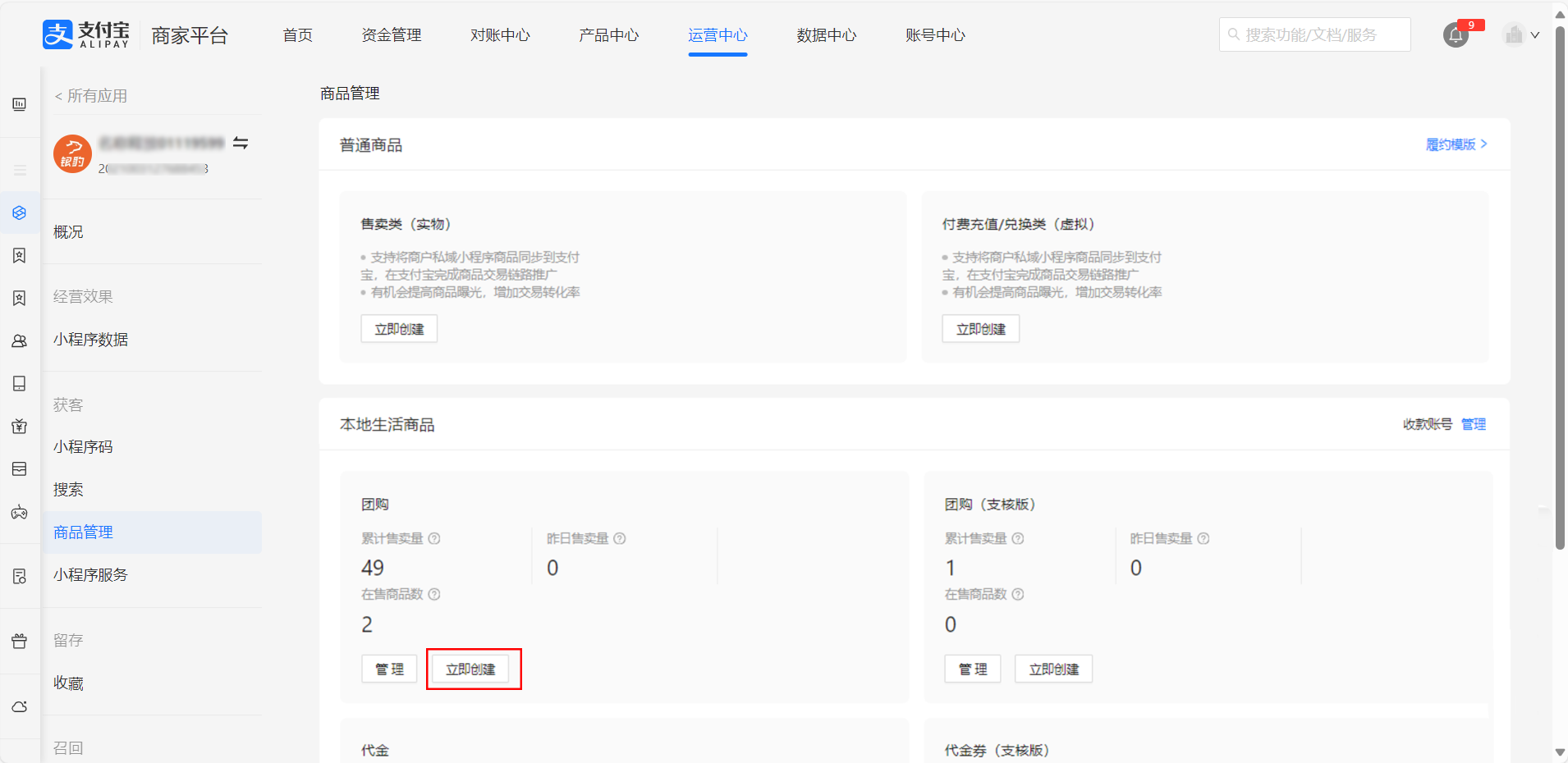Open the cloud icon in left rail

point(20,706)
